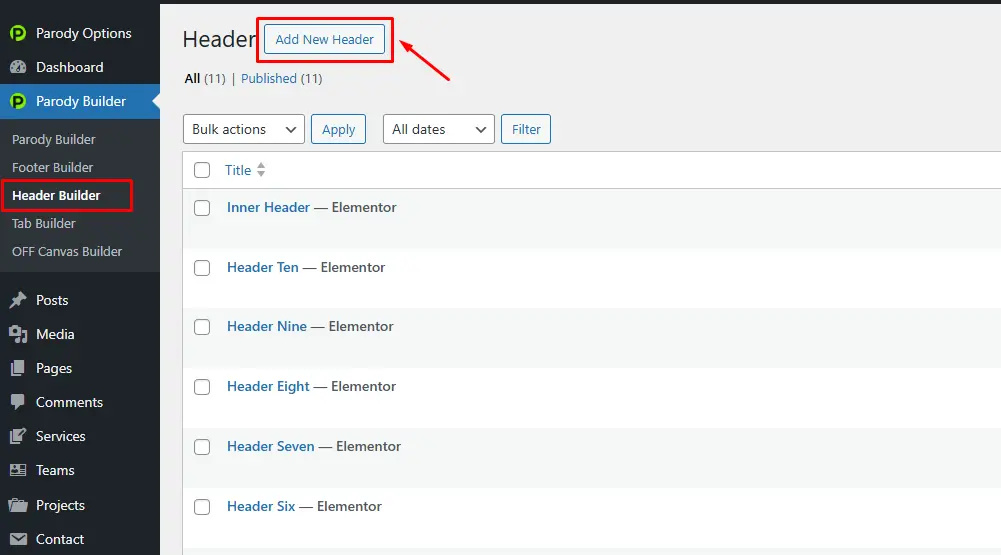Screen dimensions: 1001x555
Task: Sort list using Title sort arrows
Action: (x=260, y=170)
